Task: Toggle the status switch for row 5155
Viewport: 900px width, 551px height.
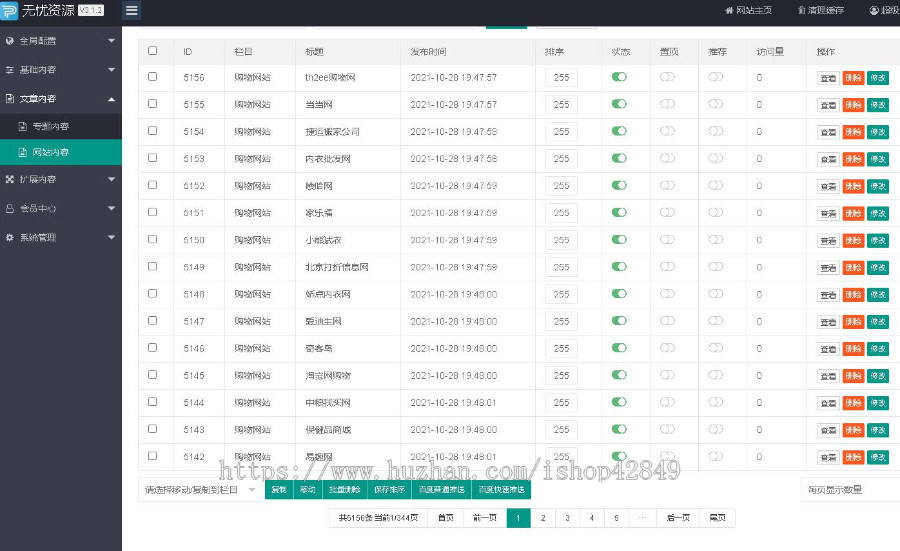Action: (x=619, y=104)
